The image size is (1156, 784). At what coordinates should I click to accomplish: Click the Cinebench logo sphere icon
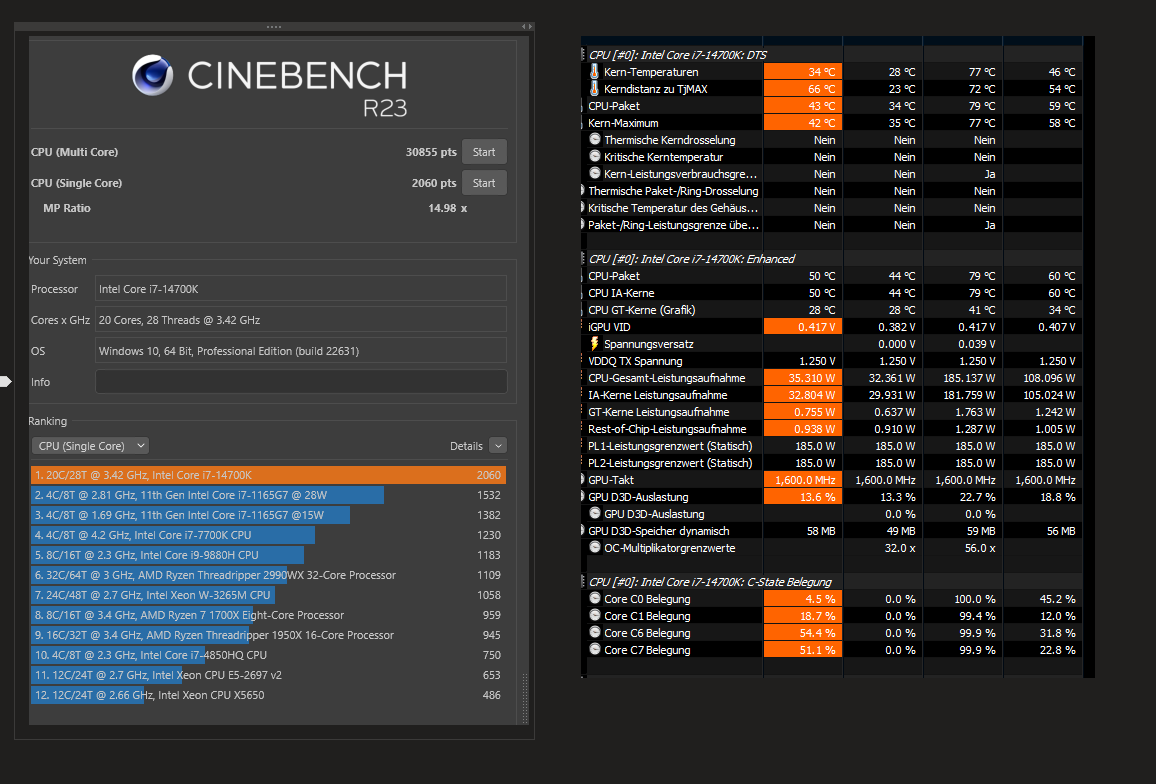tap(153, 75)
